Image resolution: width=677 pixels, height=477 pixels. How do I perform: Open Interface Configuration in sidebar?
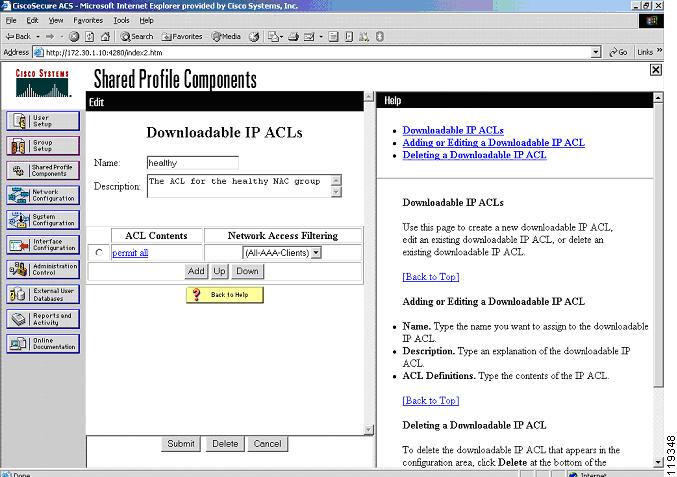click(x=43, y=245)
